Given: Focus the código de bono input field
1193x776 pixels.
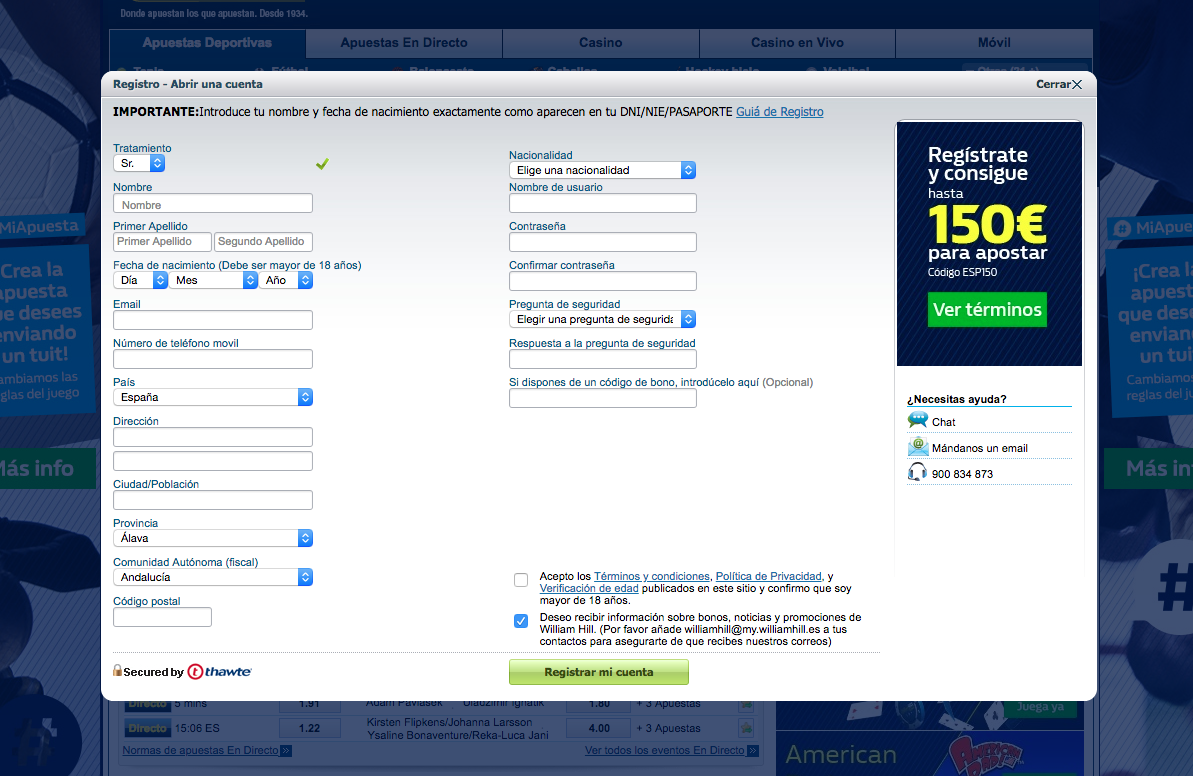Looking at the screenshot, I should coord(603,398).
